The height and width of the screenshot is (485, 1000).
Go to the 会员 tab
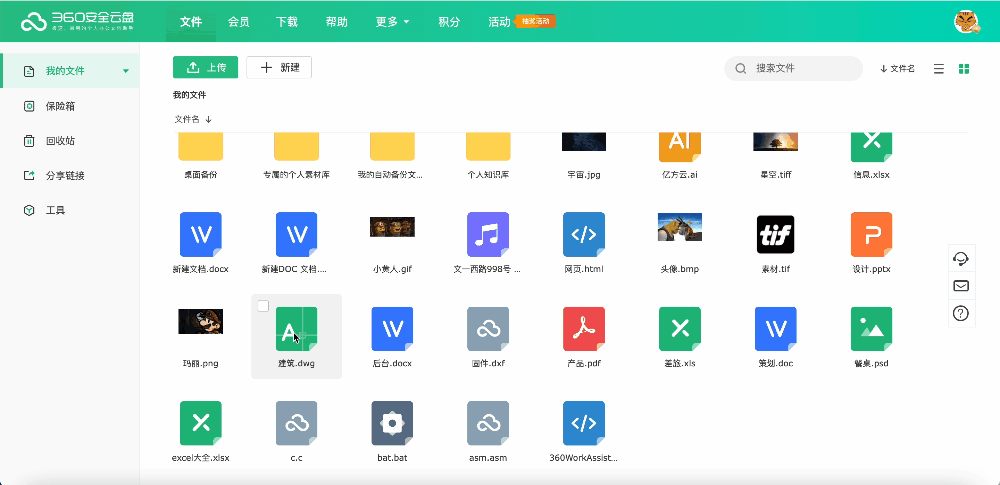click(x=239, y=22)
